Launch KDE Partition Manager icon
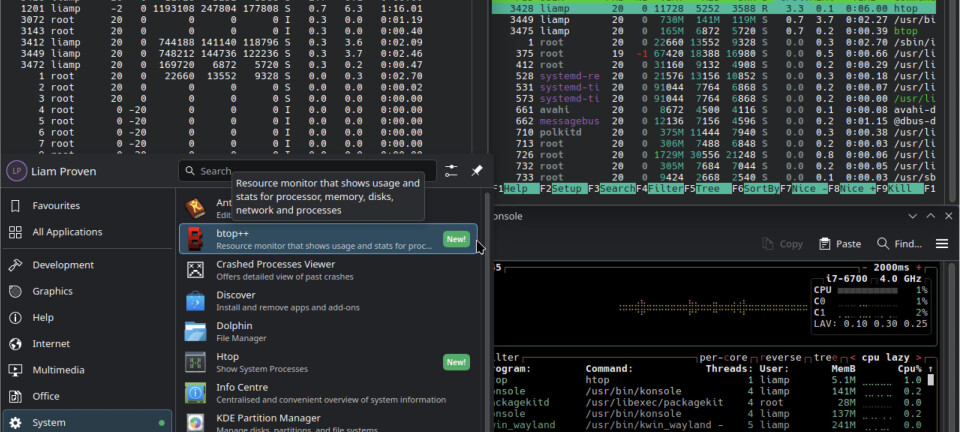960x432 pixels. click(x=195, y=423)
